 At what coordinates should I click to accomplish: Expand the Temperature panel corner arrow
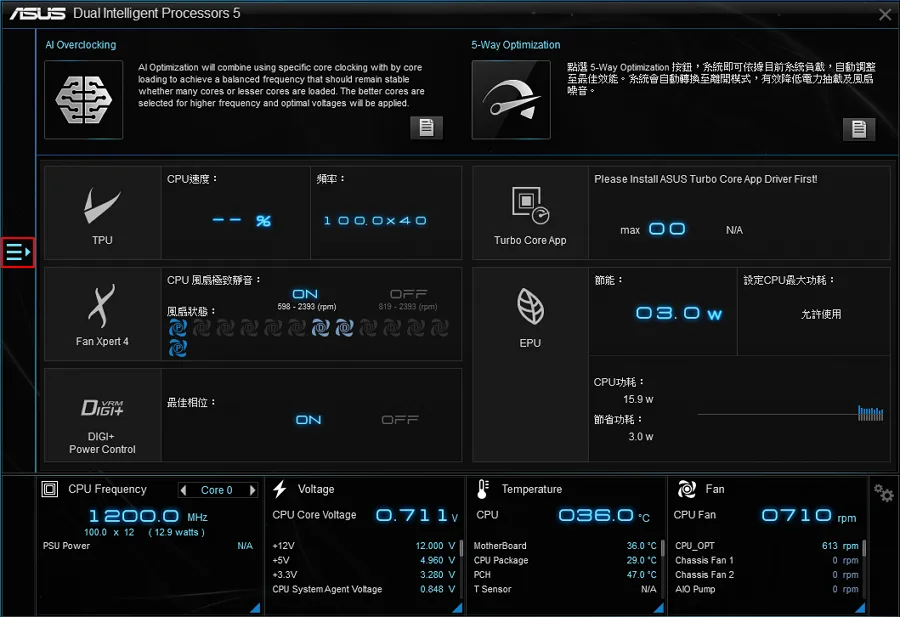[x=656, y=608]
